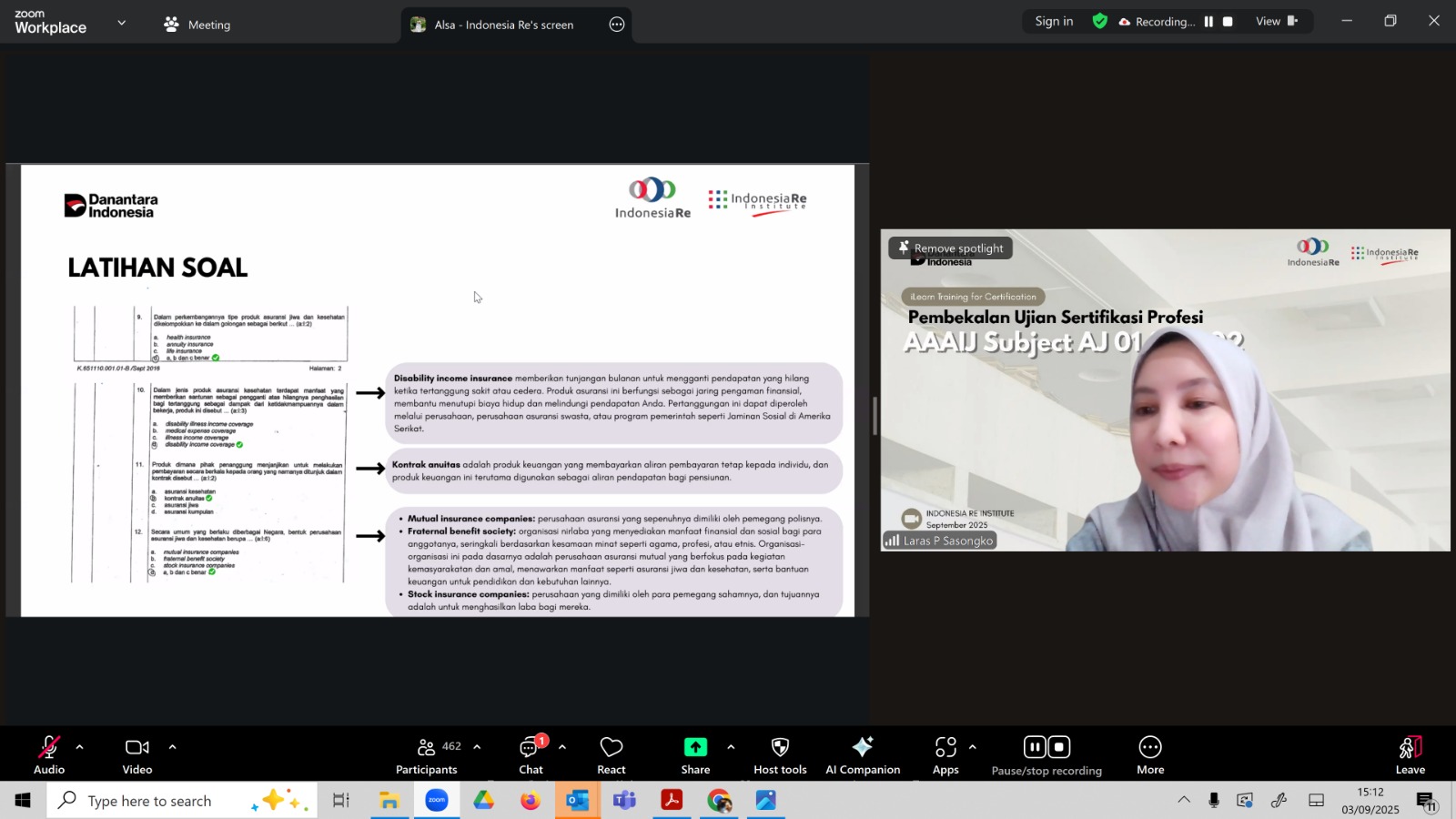The height and width of the screenshot is (819, 1456).
Task: Click Remove spotlight on the video
Action: click(950, 248)
